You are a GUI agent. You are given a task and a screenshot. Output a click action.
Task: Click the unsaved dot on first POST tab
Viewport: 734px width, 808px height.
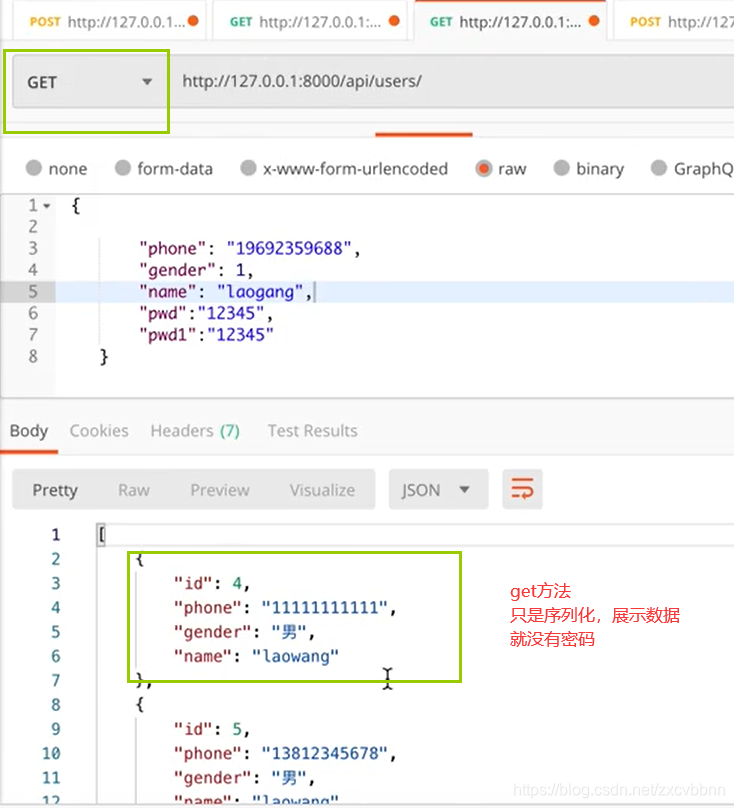click(x=193, y=21)
